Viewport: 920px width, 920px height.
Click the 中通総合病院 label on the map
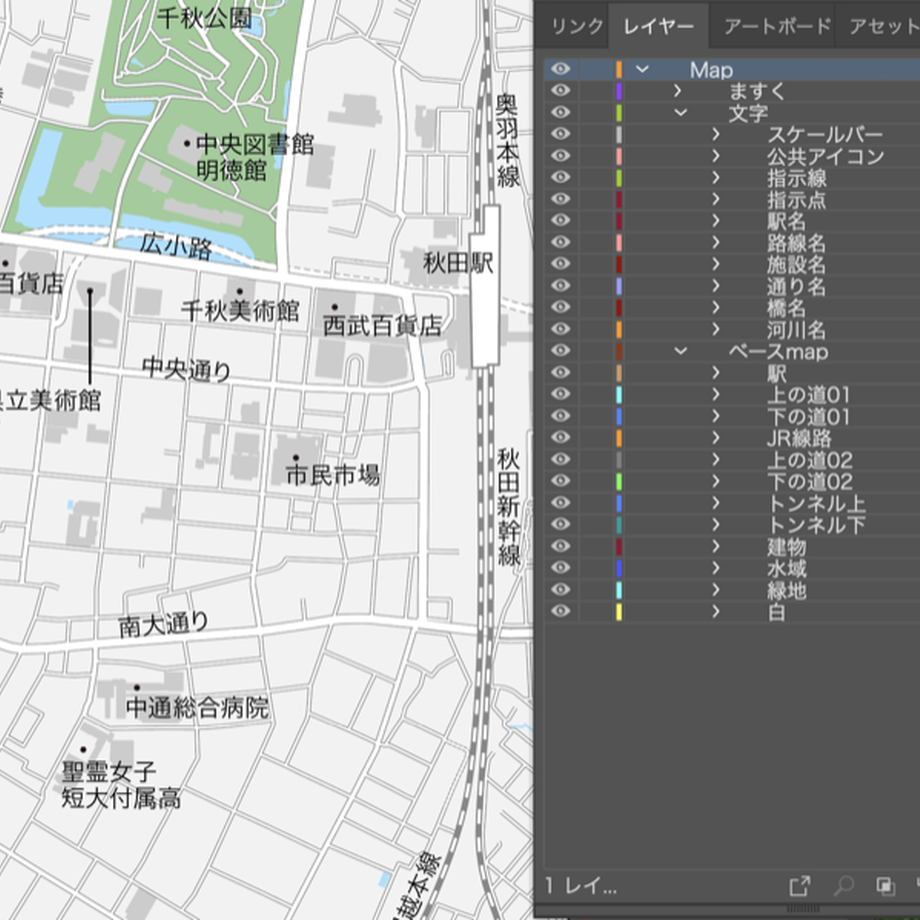[198, 707]
